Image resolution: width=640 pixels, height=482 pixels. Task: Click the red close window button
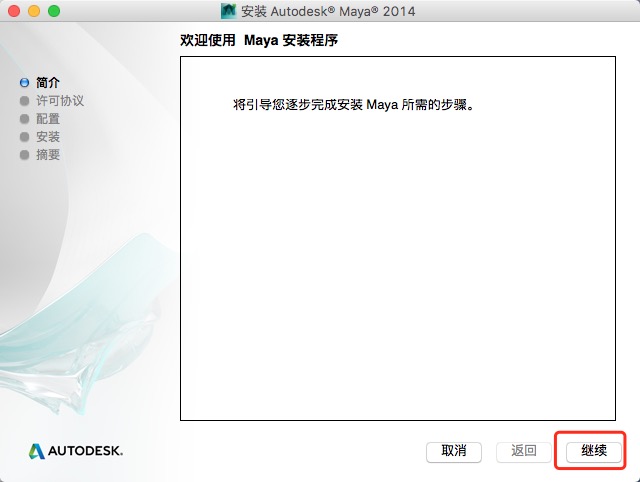pos(14,11)
